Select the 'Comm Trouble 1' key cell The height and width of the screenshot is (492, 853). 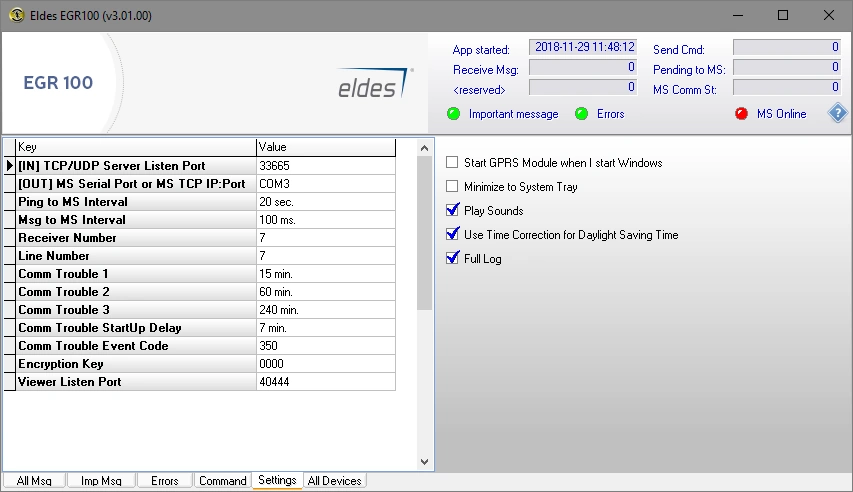pyautogui.click(x=135, y=273)
